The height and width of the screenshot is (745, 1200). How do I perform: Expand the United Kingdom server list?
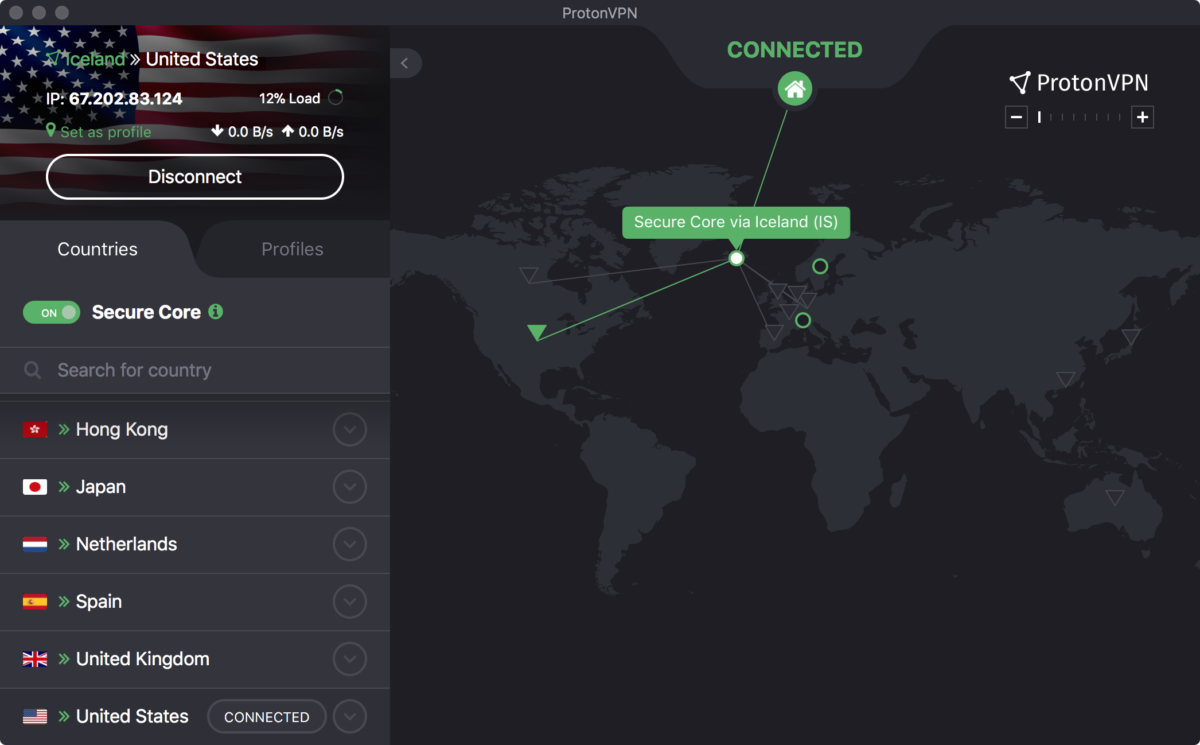click(x=349, y=659)
